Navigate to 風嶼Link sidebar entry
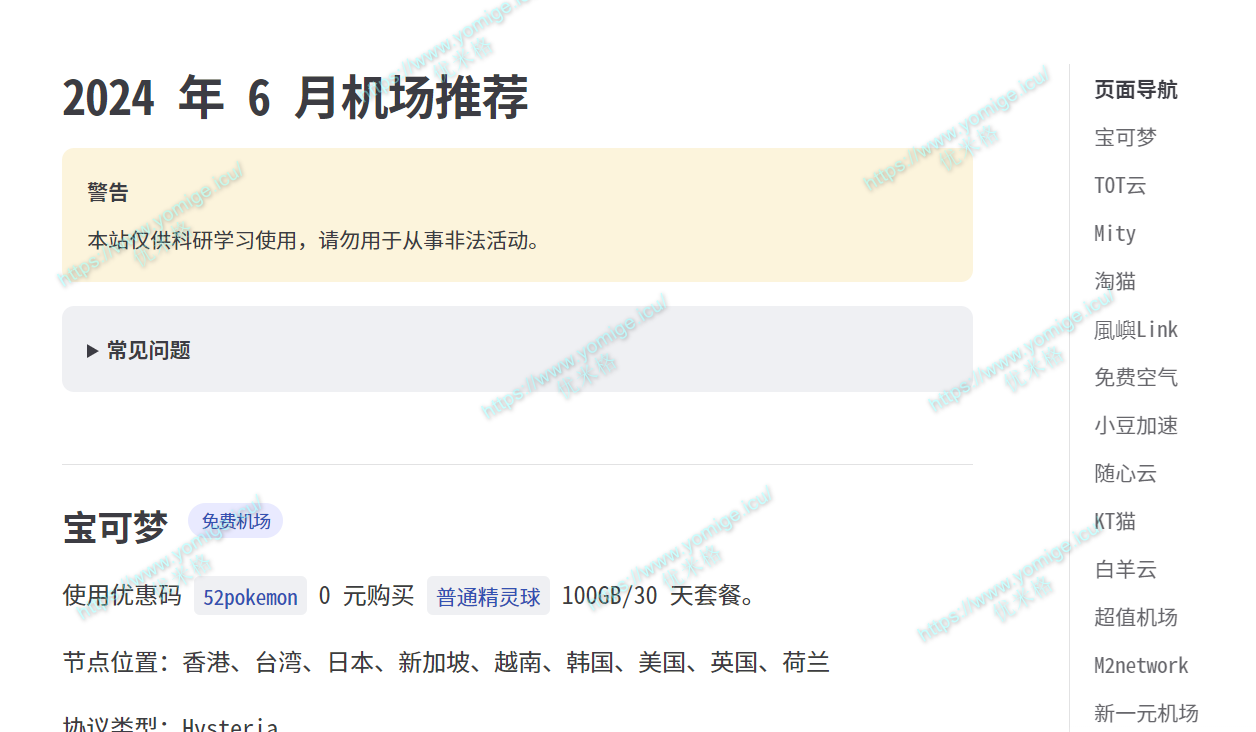 pyautogui.click(x=1136, y=330)
